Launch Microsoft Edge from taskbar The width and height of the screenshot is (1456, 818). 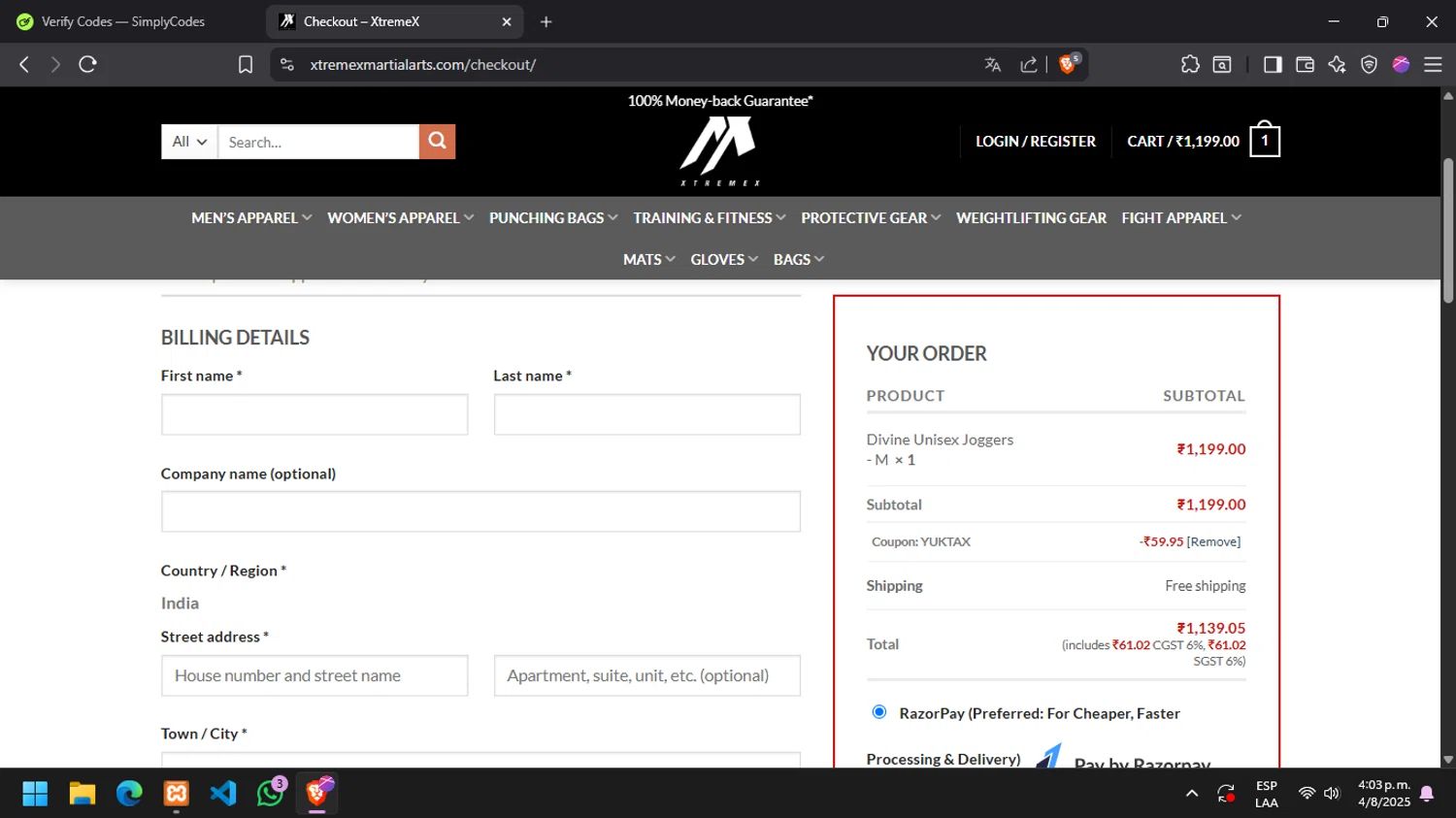(x=129, y=794)
